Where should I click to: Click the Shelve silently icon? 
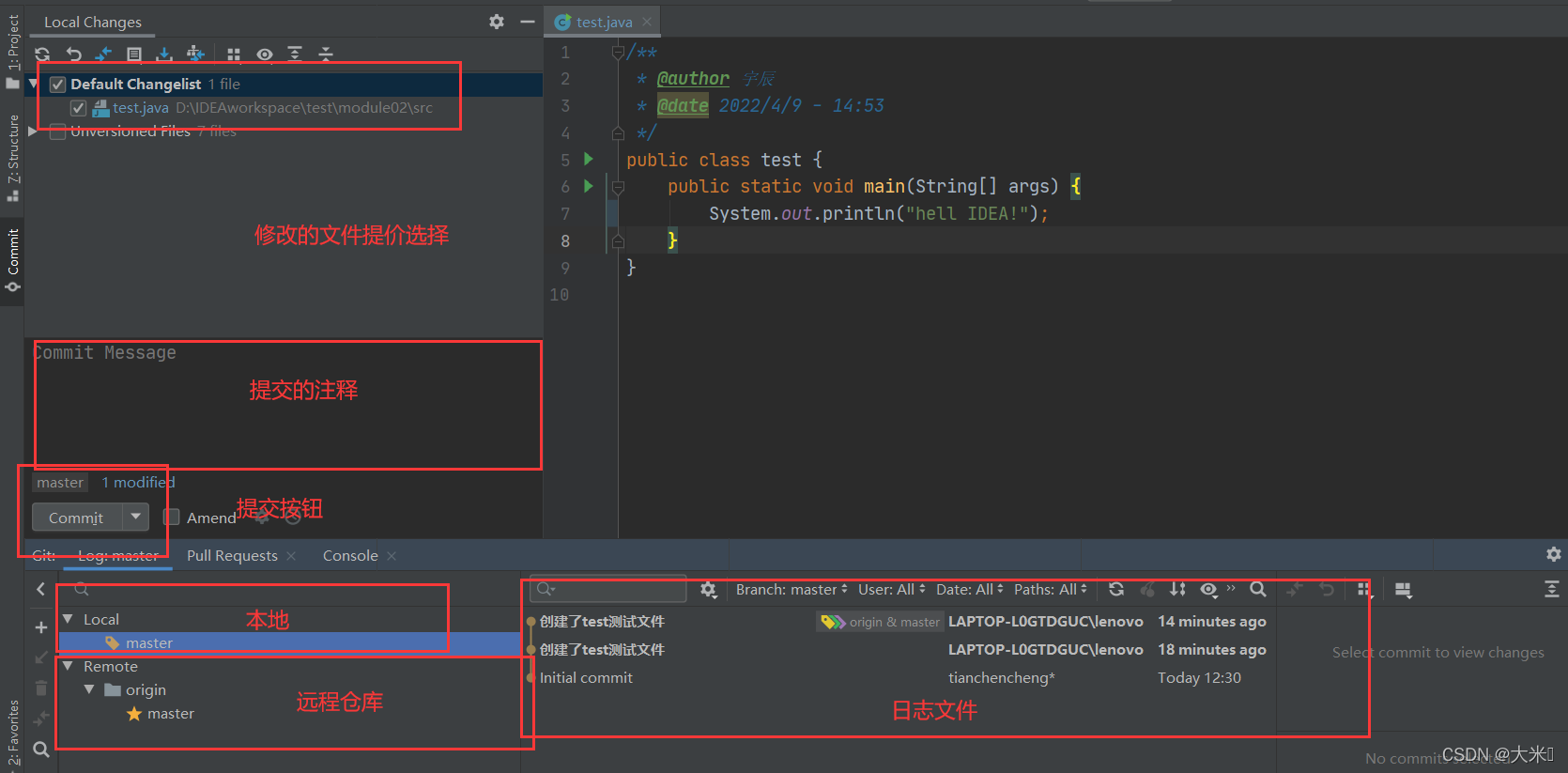[164, 54]
